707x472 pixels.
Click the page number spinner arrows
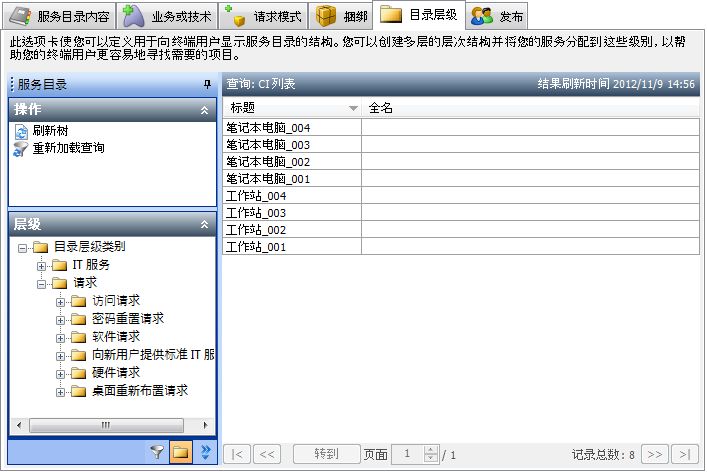click(x=431, y=454)
